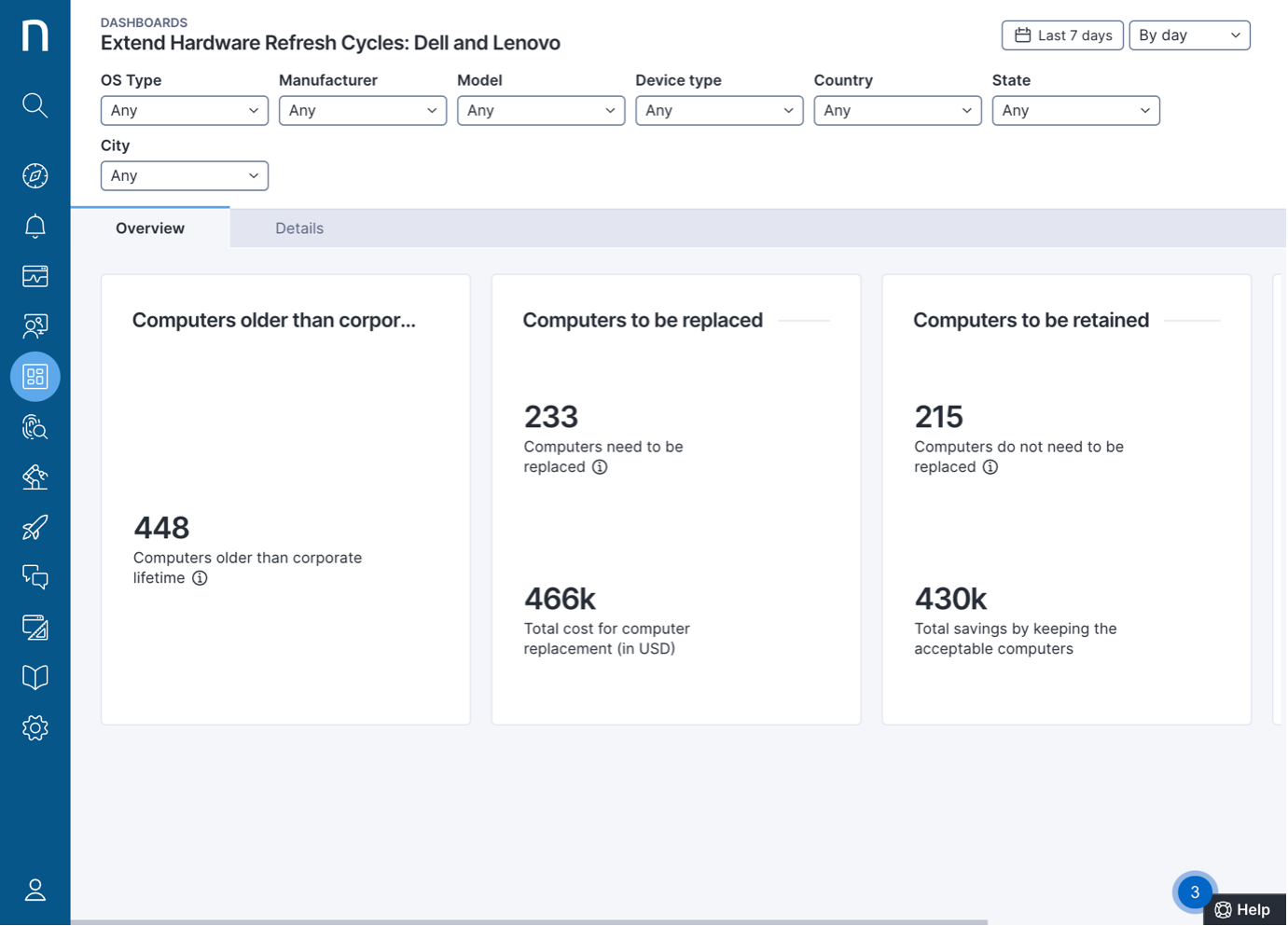The width and height of the screenshot is (1288, 926).
Task: Expand the OS Type dropdown
Action: click(x=184, y=110)
